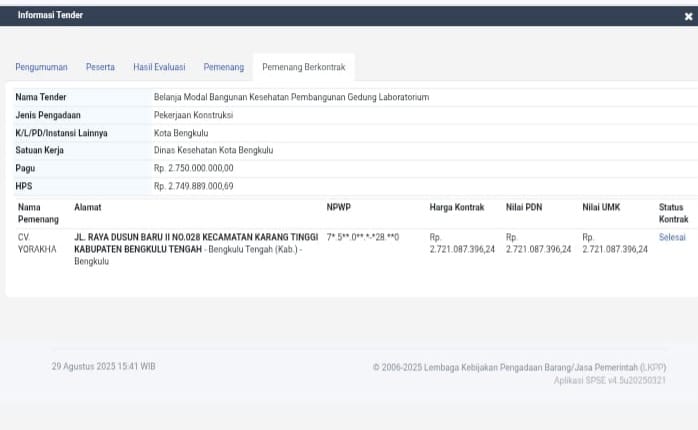This screenshot has width=698, height=430.
Task: Click the HPS amount value
Action: point(193,186)
